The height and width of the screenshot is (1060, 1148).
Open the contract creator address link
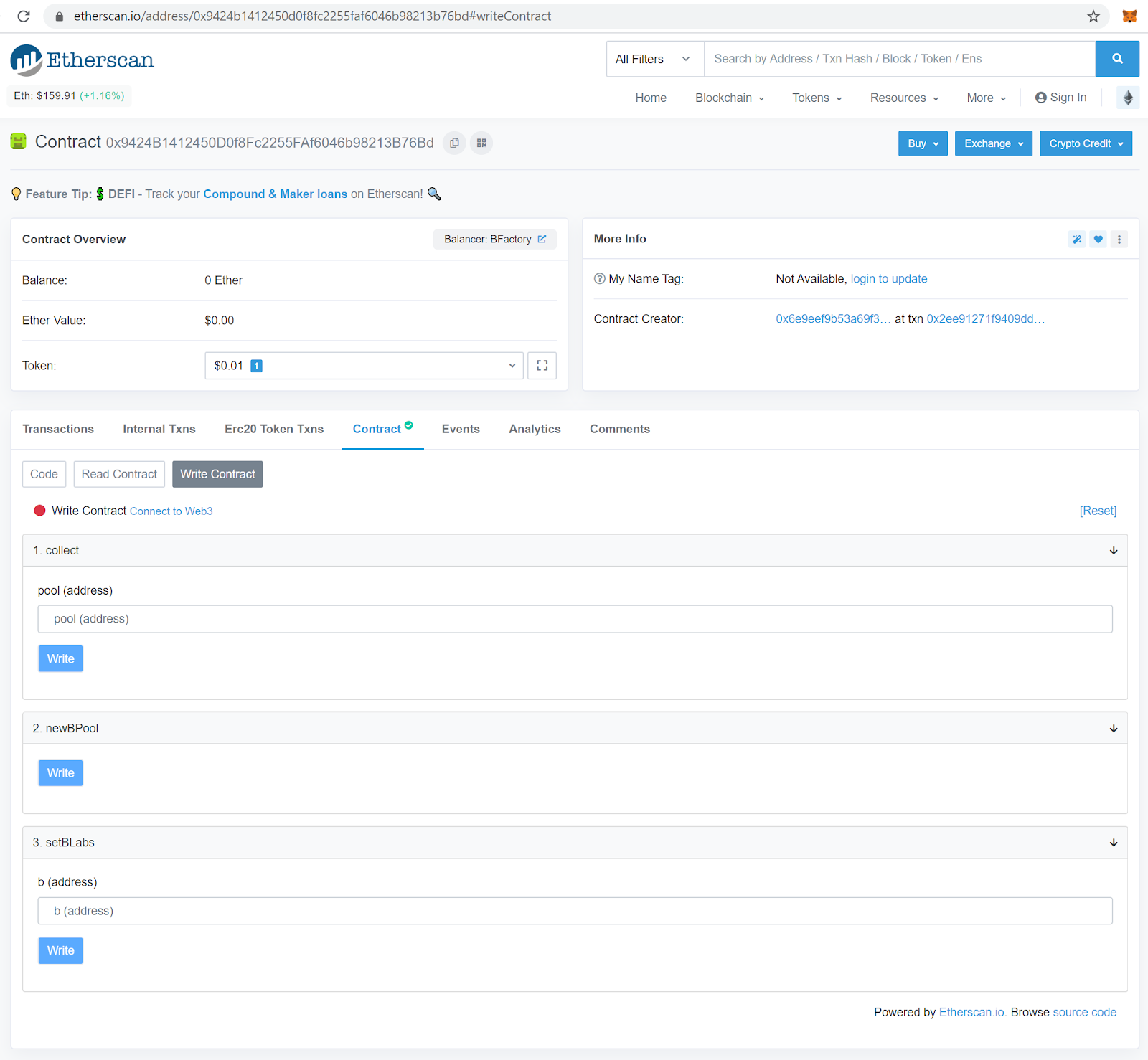833,319
